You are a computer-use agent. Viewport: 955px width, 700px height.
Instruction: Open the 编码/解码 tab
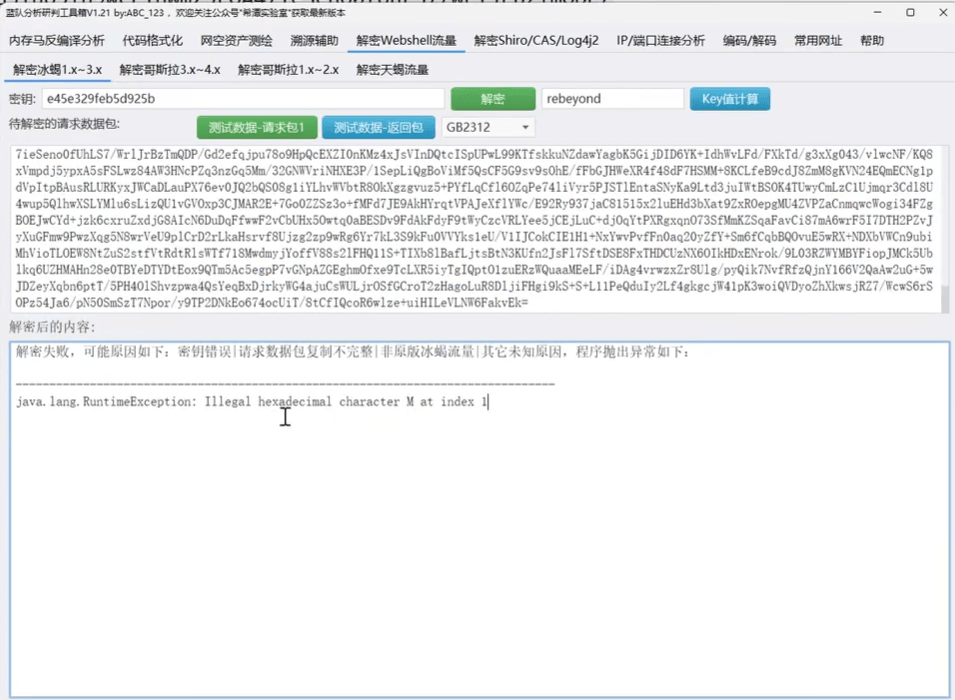click(749, 41)
